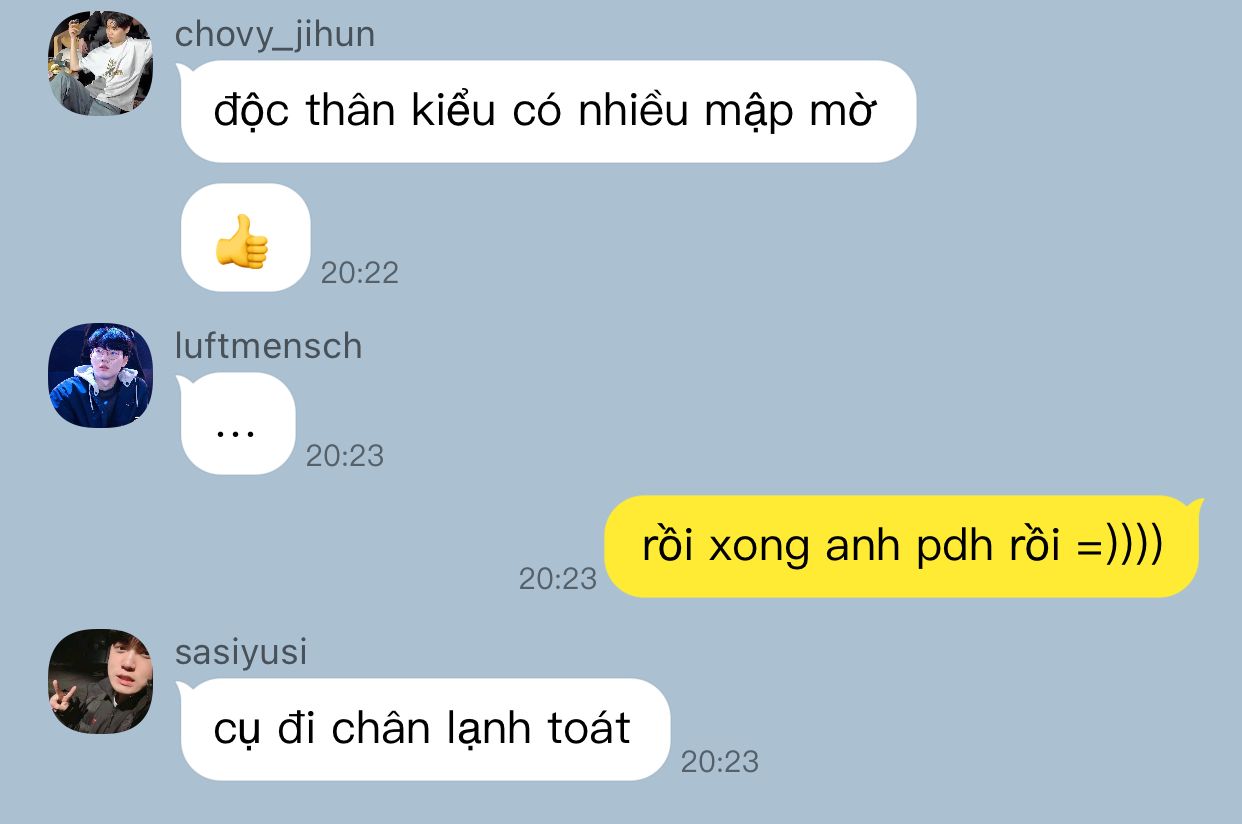Tap sasiyusi's peace-sign profile photo

pos(100,681)
